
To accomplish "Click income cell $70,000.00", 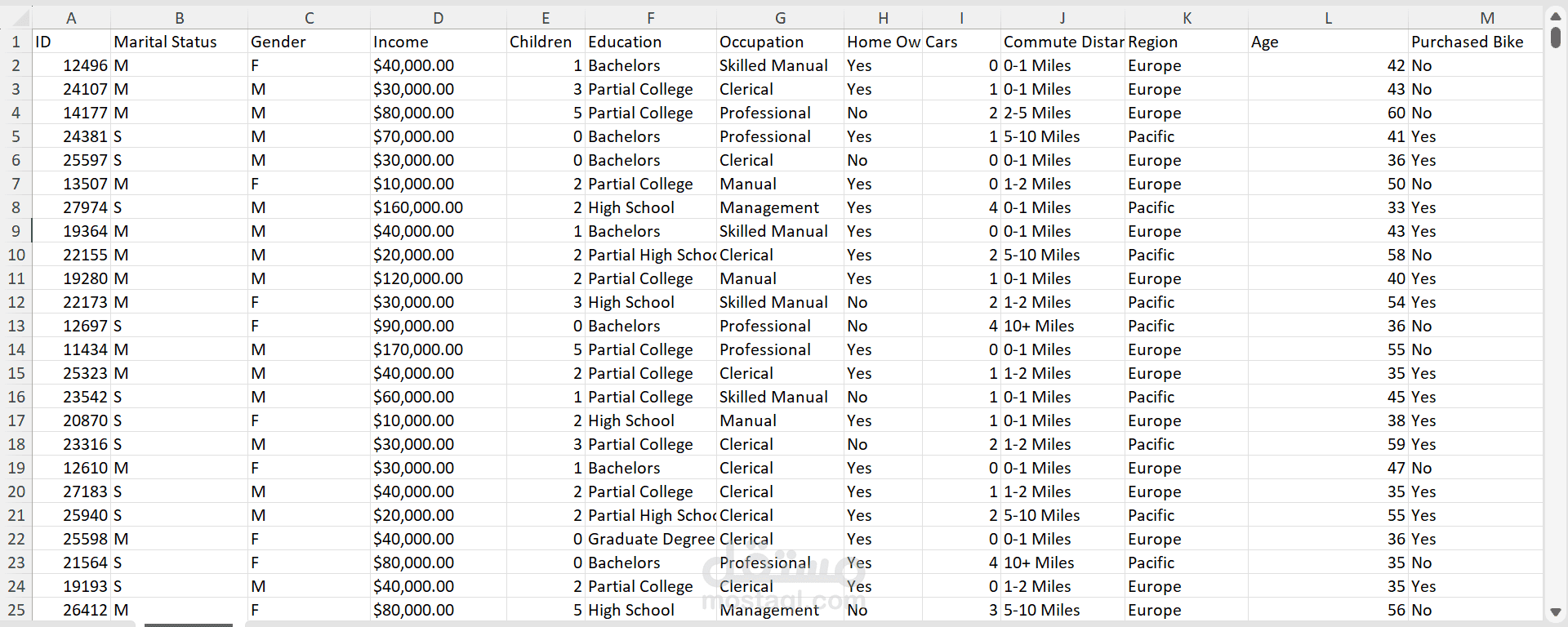I will coord(439,136).
